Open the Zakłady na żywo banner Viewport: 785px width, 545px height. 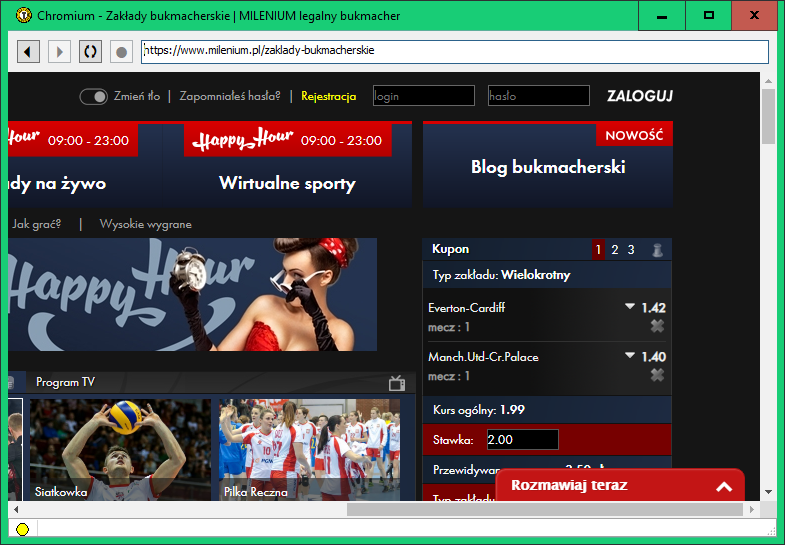(85, 164)
